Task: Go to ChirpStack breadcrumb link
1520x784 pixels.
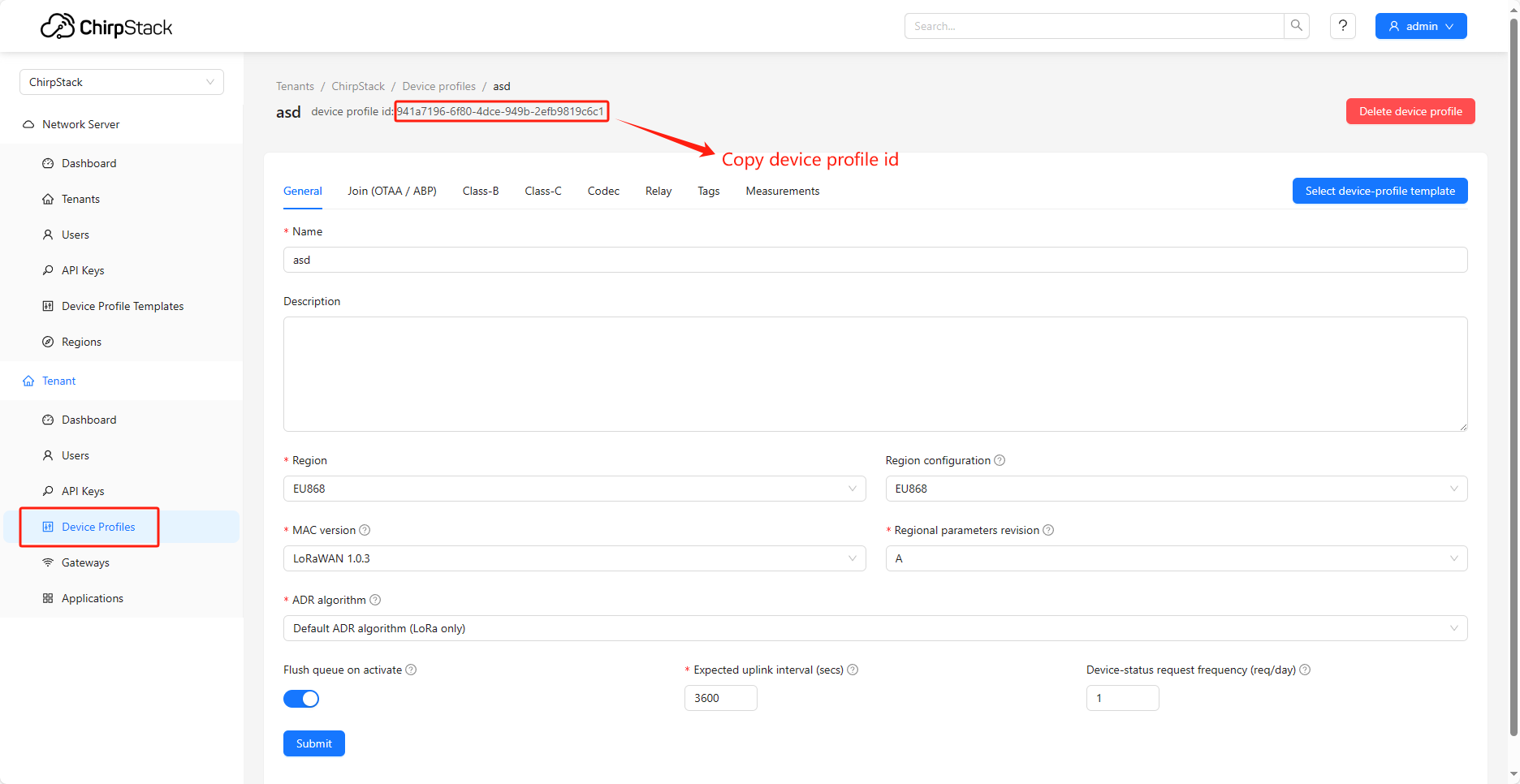Action: (x=358, y=86)
